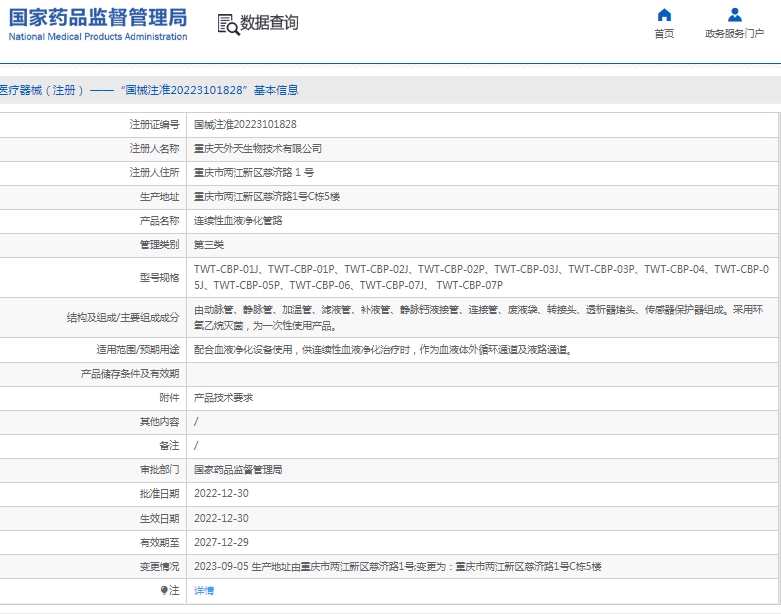Click the slash value in 其他内容 row
The width and height of the screenshot is (781, 614).
pos(196,422)
